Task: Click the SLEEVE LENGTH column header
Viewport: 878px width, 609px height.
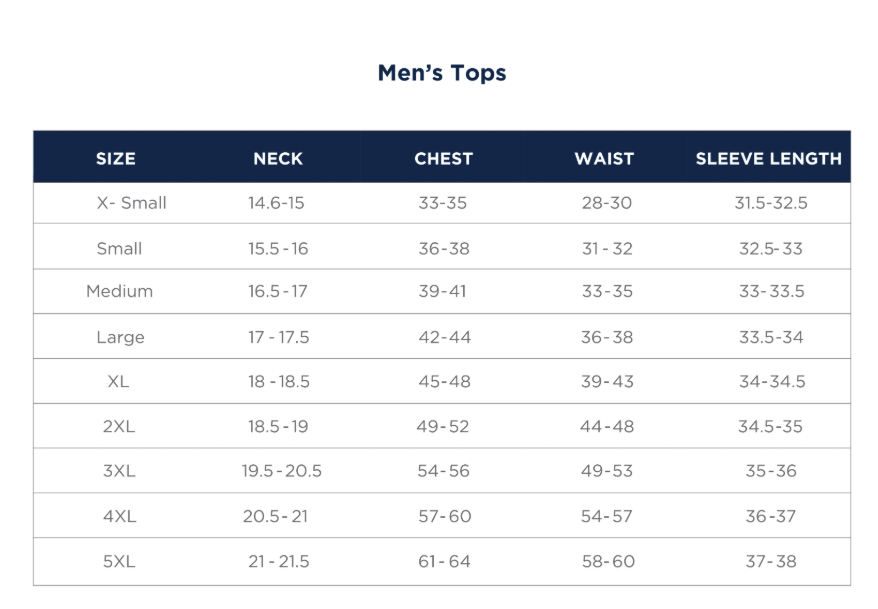Action: [769, 158]
